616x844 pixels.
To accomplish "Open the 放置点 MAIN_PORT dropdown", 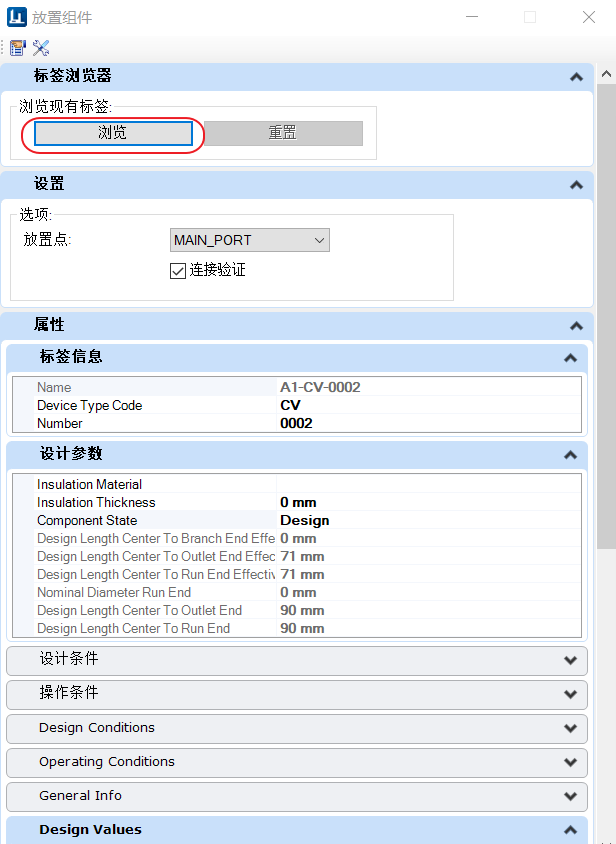I will click(x=250, y=240).
